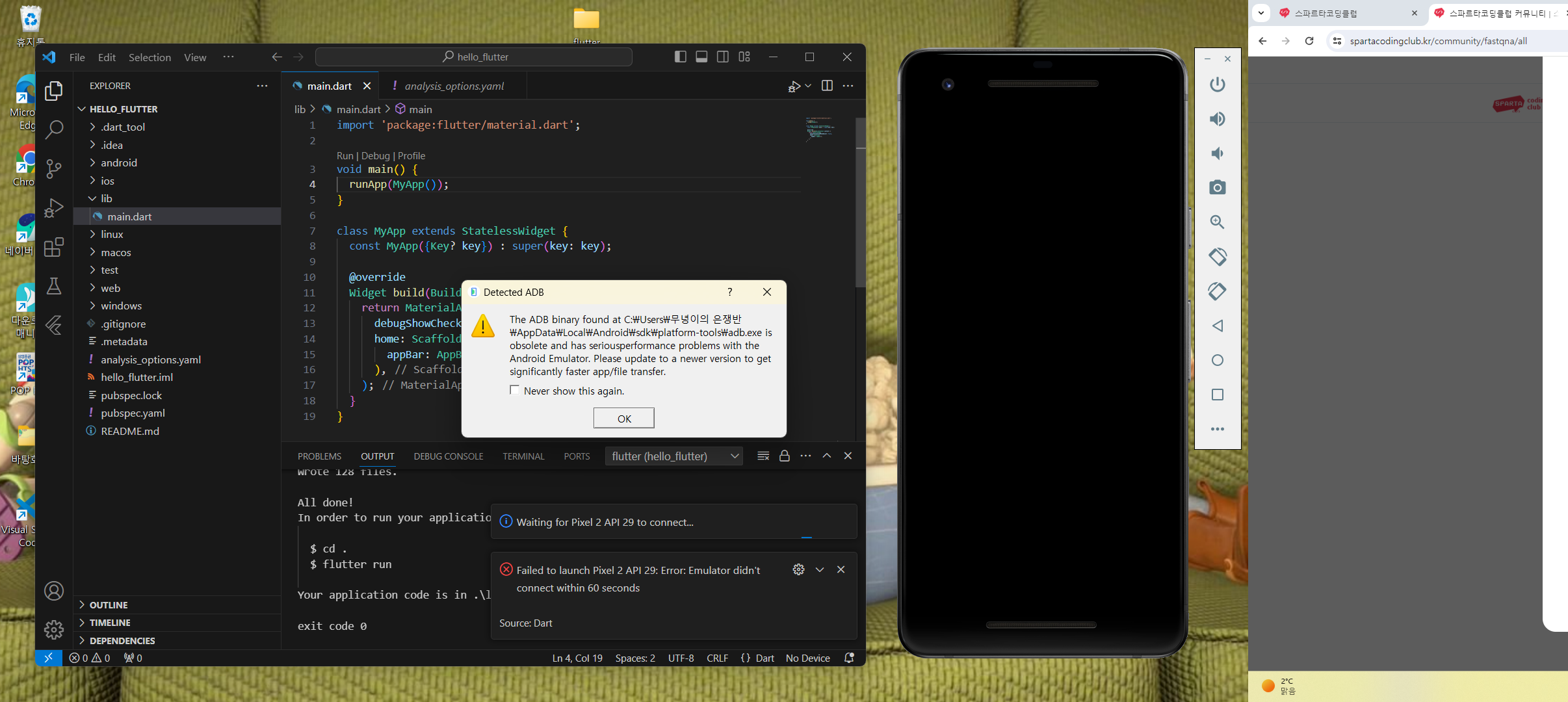
Task: Click the Debug code lens above main
Action: pyautogui.click(x=376, y=156)
